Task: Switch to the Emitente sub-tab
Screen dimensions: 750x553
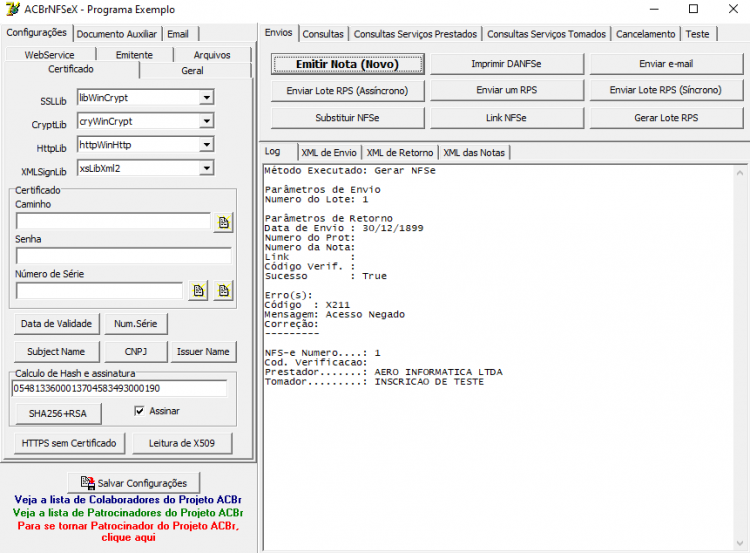Action: click(134, 55)
